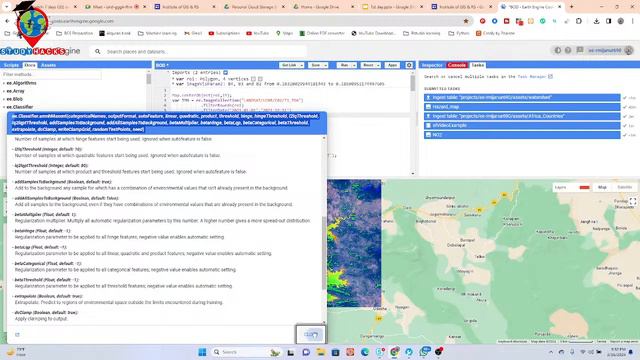Screen dimensions: 640x360
Task: Open the Online PDF converter bookmark
Action: (322, 33)
